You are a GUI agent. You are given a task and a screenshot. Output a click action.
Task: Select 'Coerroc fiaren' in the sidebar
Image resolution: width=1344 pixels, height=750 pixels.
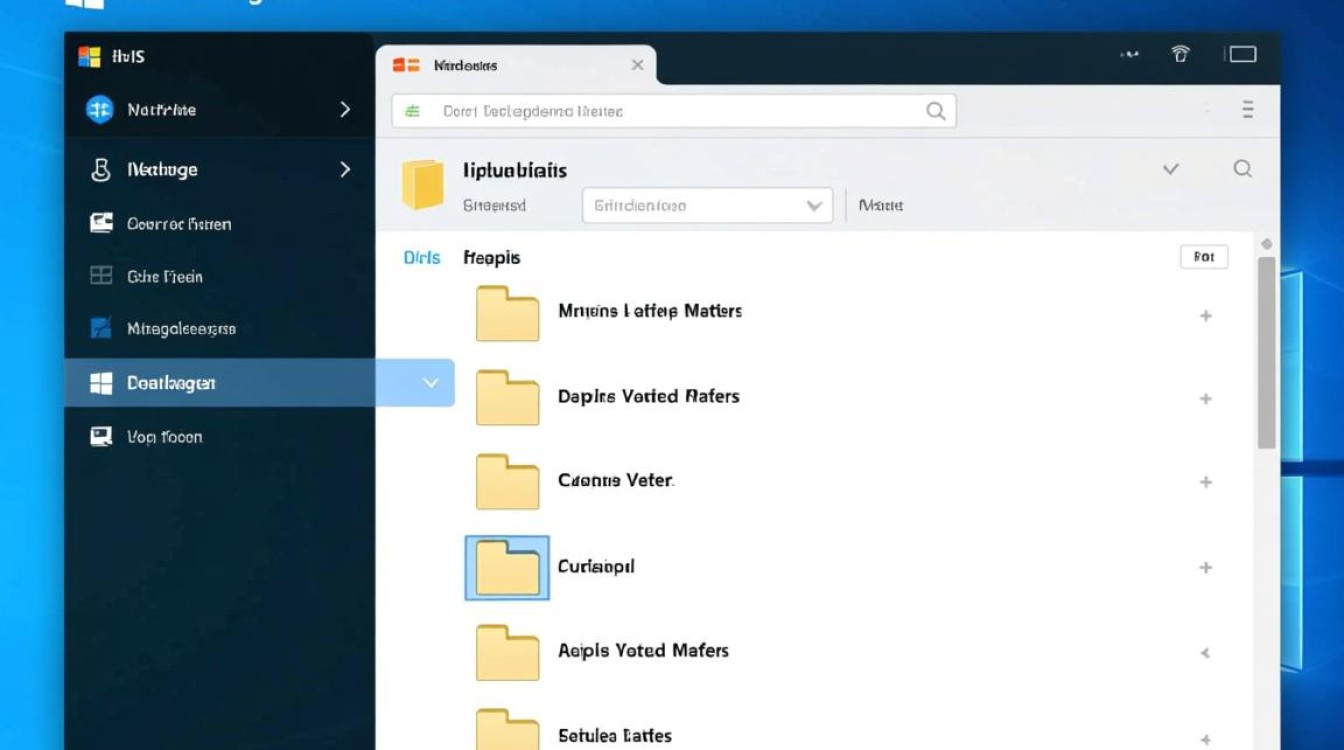(x=179, y=224)
